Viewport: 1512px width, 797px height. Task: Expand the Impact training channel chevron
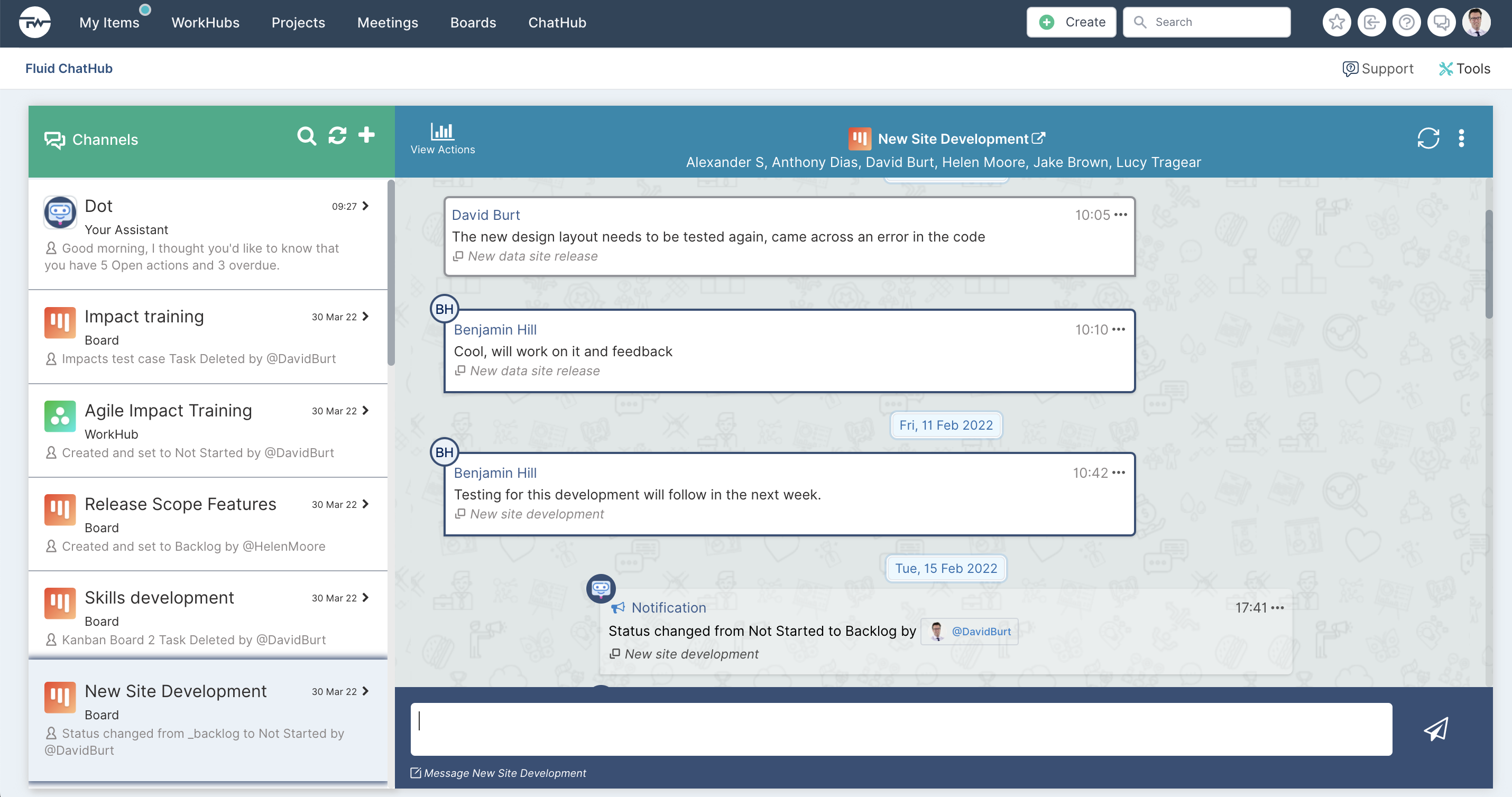click(366, 317)
